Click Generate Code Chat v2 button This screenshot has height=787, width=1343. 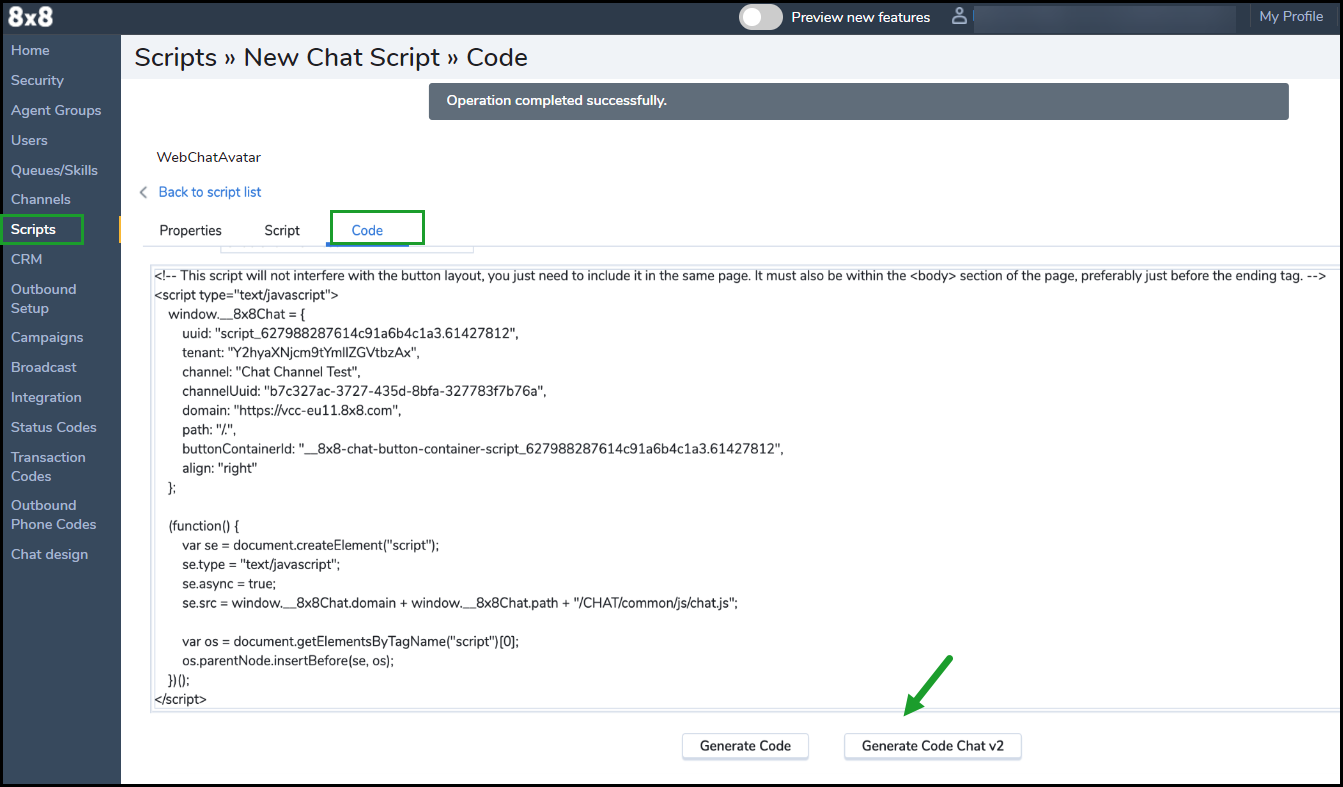(x=933, y=746)
